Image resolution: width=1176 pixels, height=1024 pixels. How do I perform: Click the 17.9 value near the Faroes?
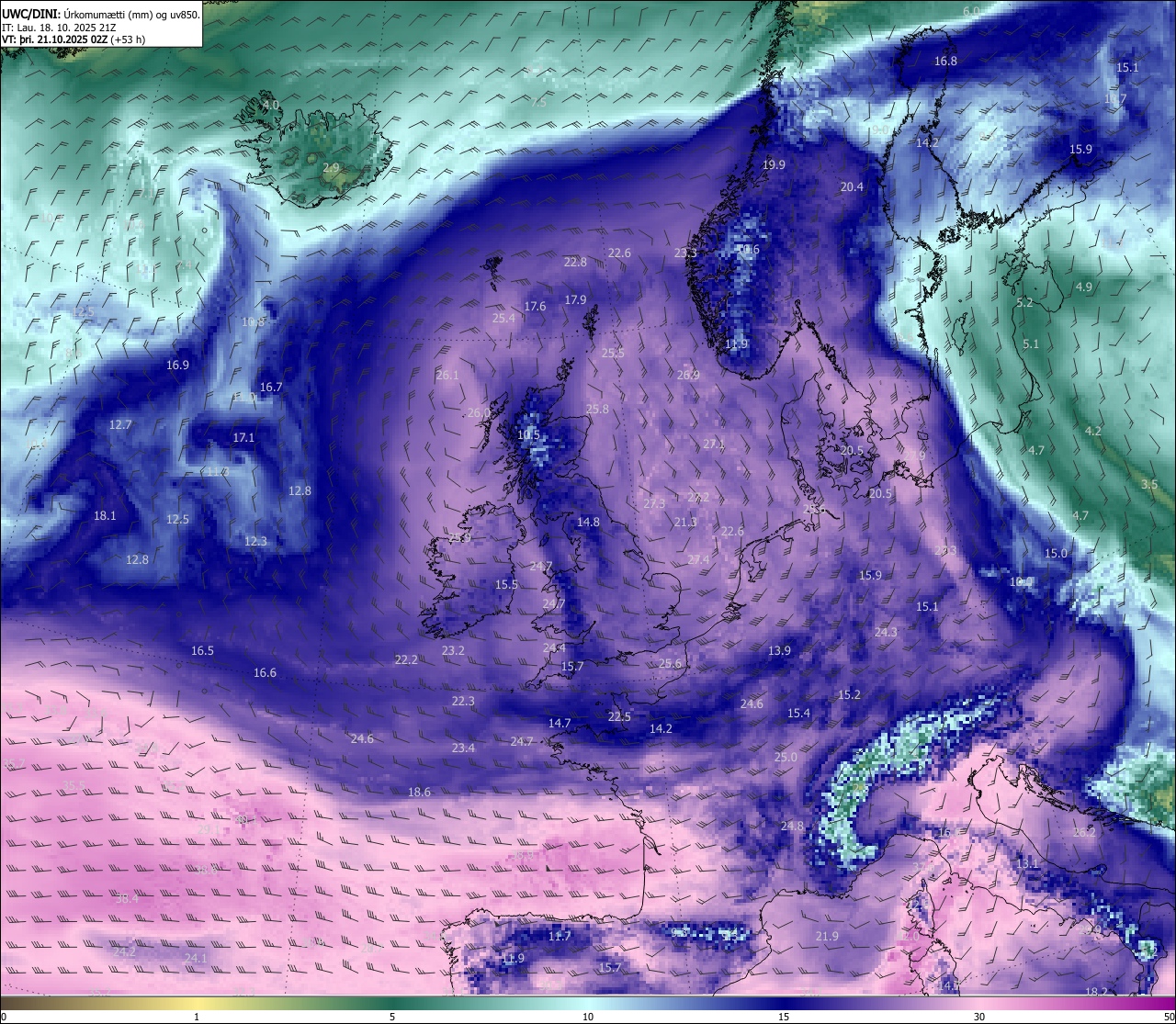click(x=575, y=299)
